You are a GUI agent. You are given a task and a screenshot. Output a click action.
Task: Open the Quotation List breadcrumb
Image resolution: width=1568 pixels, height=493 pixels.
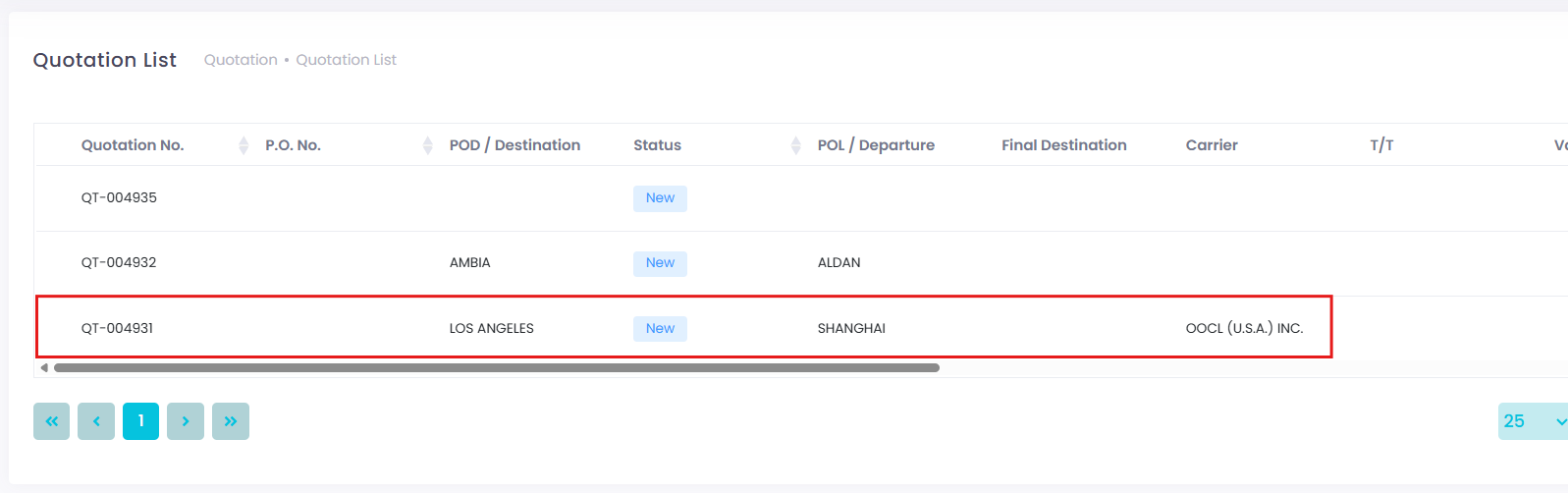pyautogui.click(x=346, y=60)
